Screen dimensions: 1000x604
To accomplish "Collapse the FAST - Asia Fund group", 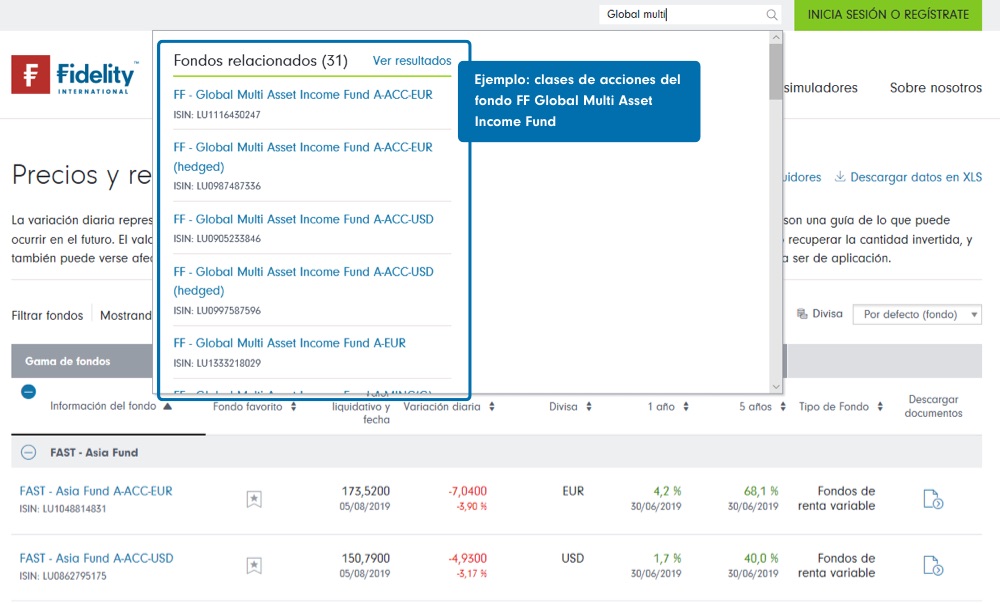I will point(28,452).
